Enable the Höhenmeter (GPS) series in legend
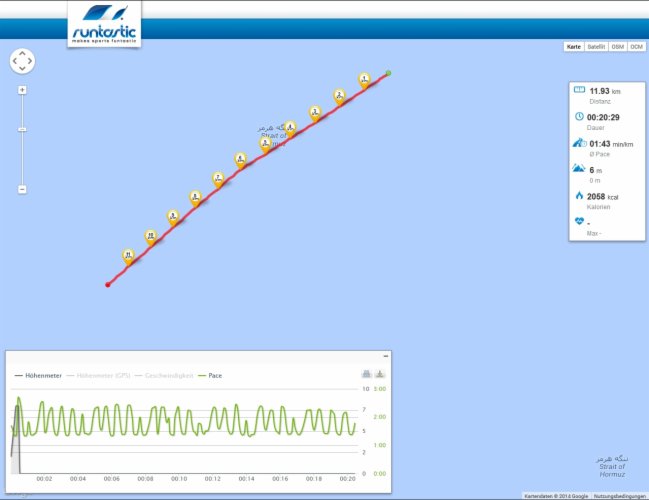The width and height of the screenshot is (649, 500). click(x=103, y=376)
